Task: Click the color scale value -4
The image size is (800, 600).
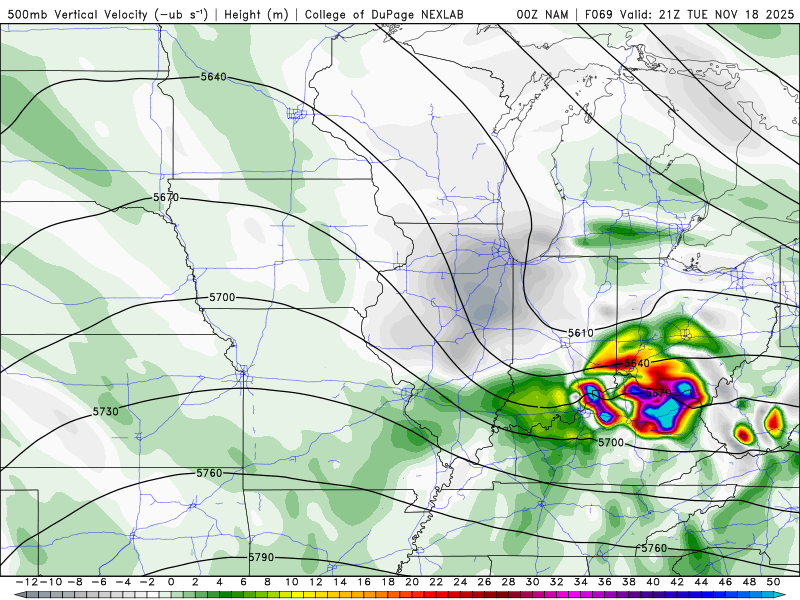Action: [x=123, y=582]
